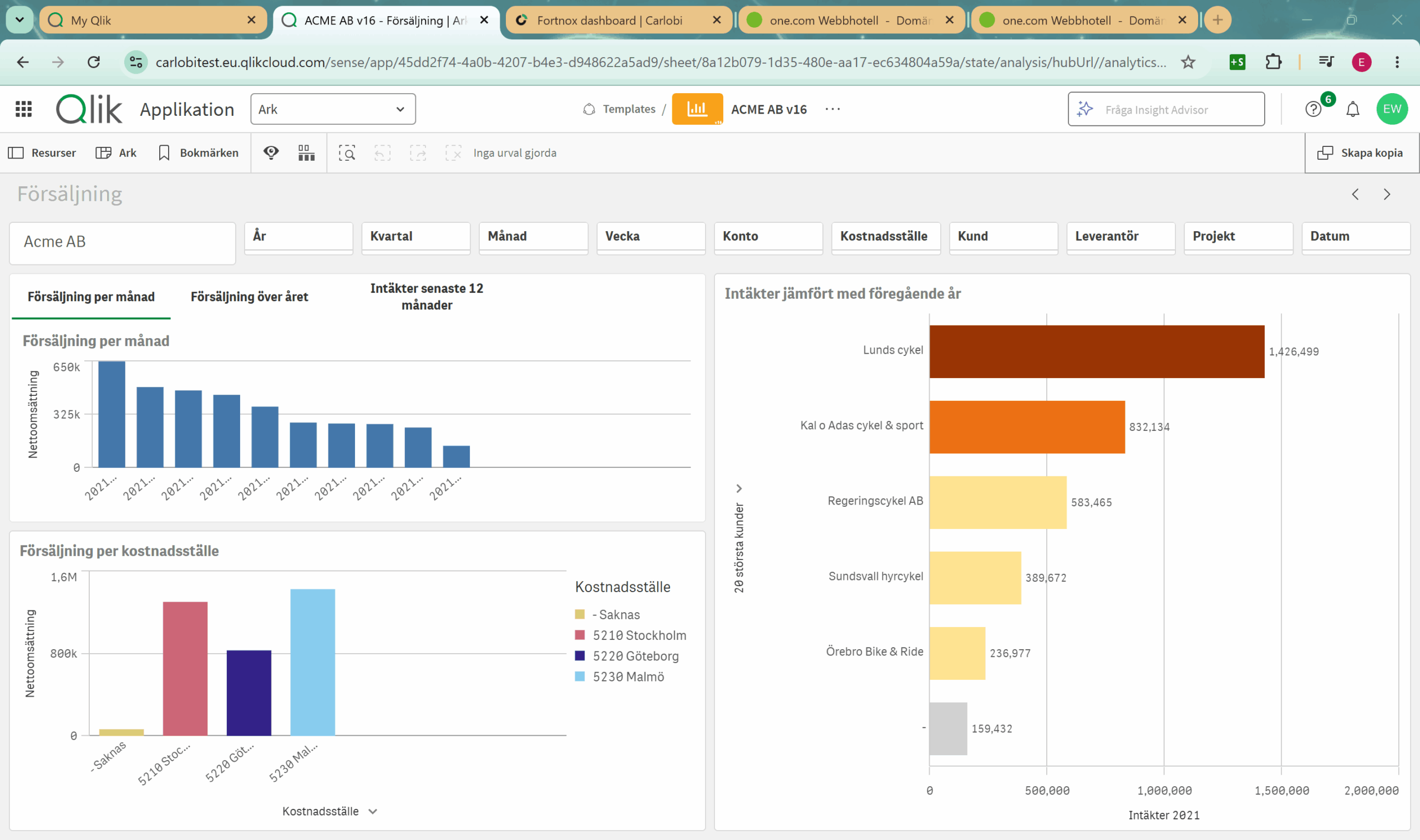Step back in selections

pos(382,153)
